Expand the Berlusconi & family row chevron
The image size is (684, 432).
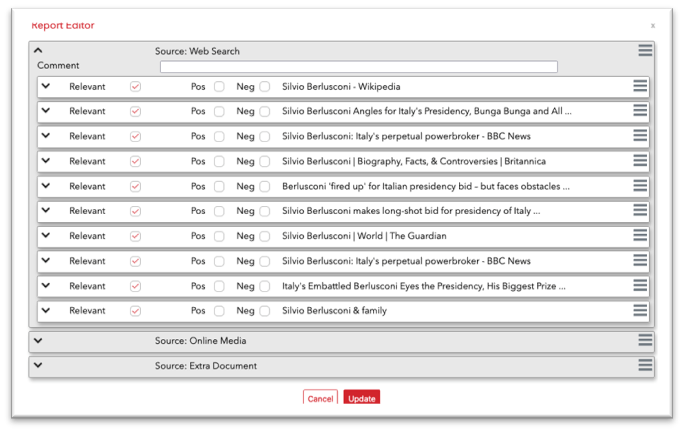(x=46, y=311)
